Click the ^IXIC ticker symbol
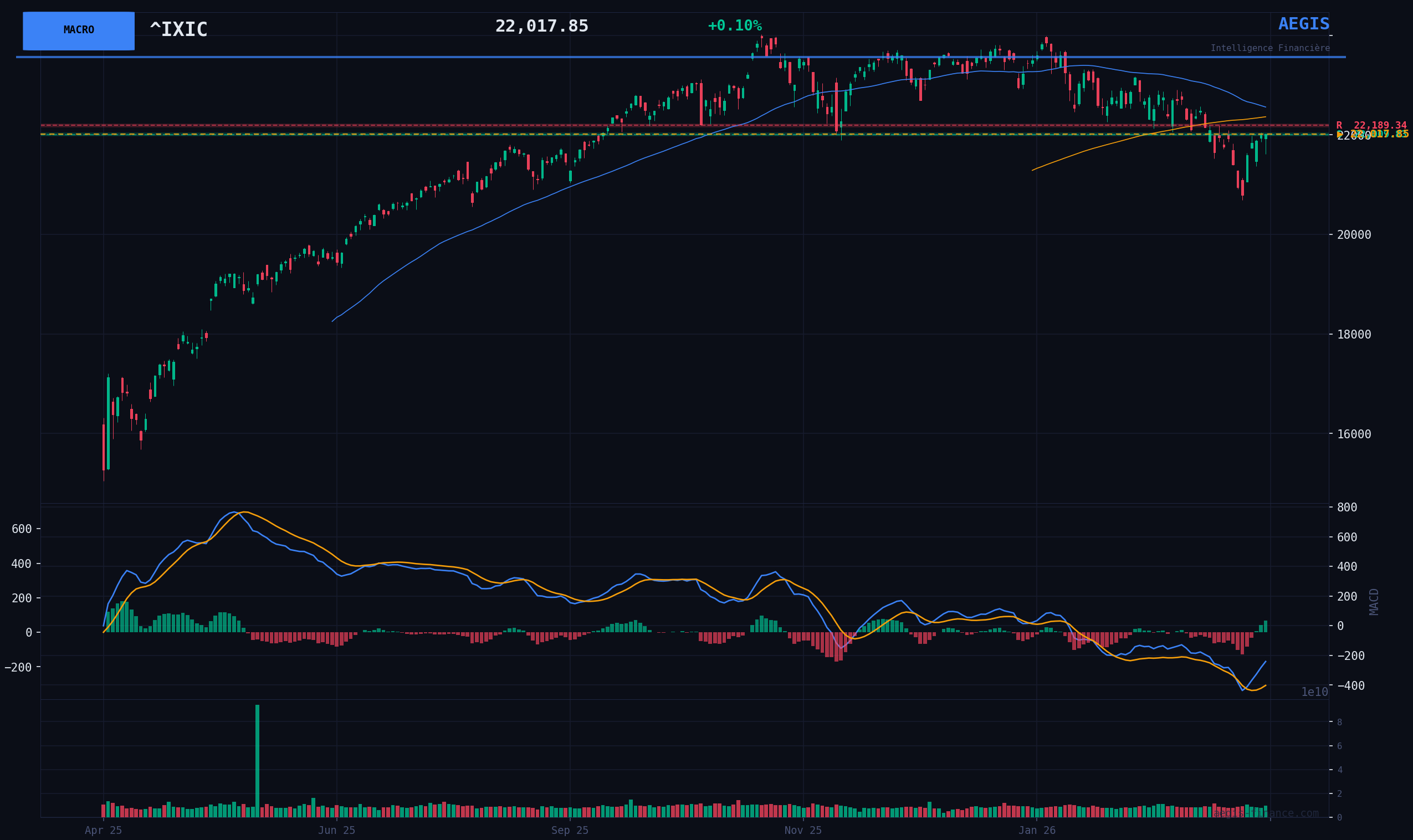This screenshot has width=1413, height=840. (x=178, y=30)
